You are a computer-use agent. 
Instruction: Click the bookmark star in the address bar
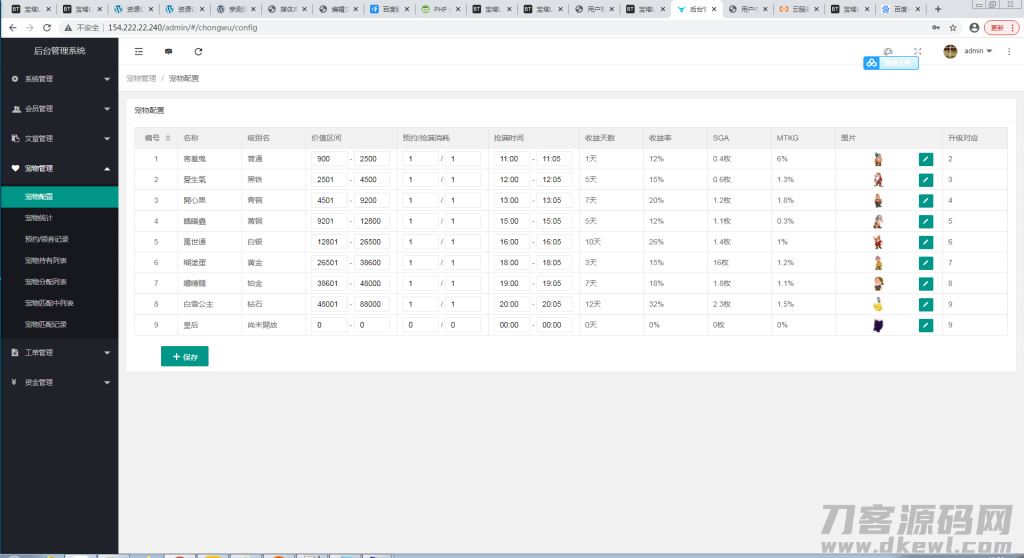pyautogui.click(x=953, y=27)
